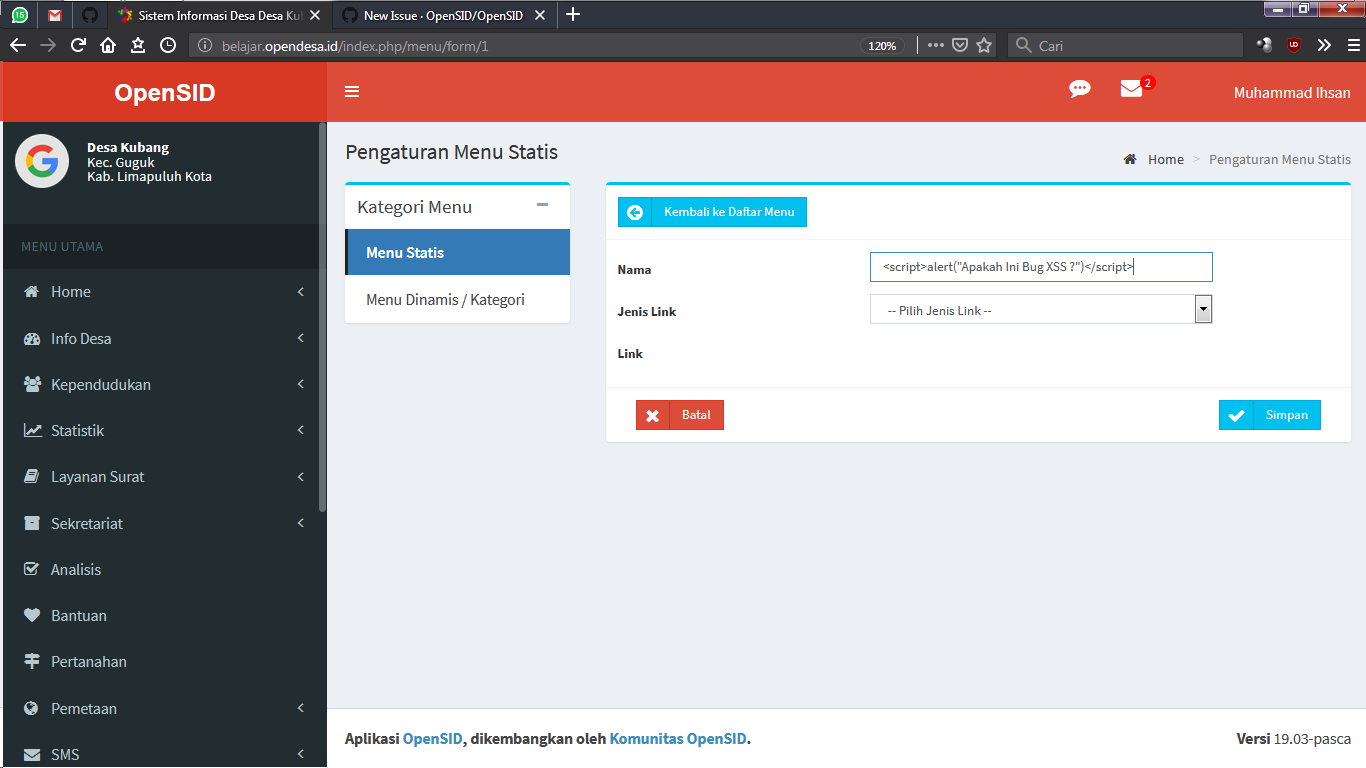Click the red Batal button

click(x=680, y=415)
